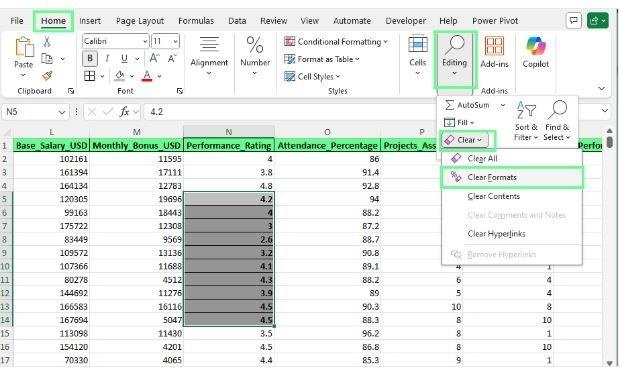
Task: Apply the Fill Color bucket
Action: click(x=120, y=75)
